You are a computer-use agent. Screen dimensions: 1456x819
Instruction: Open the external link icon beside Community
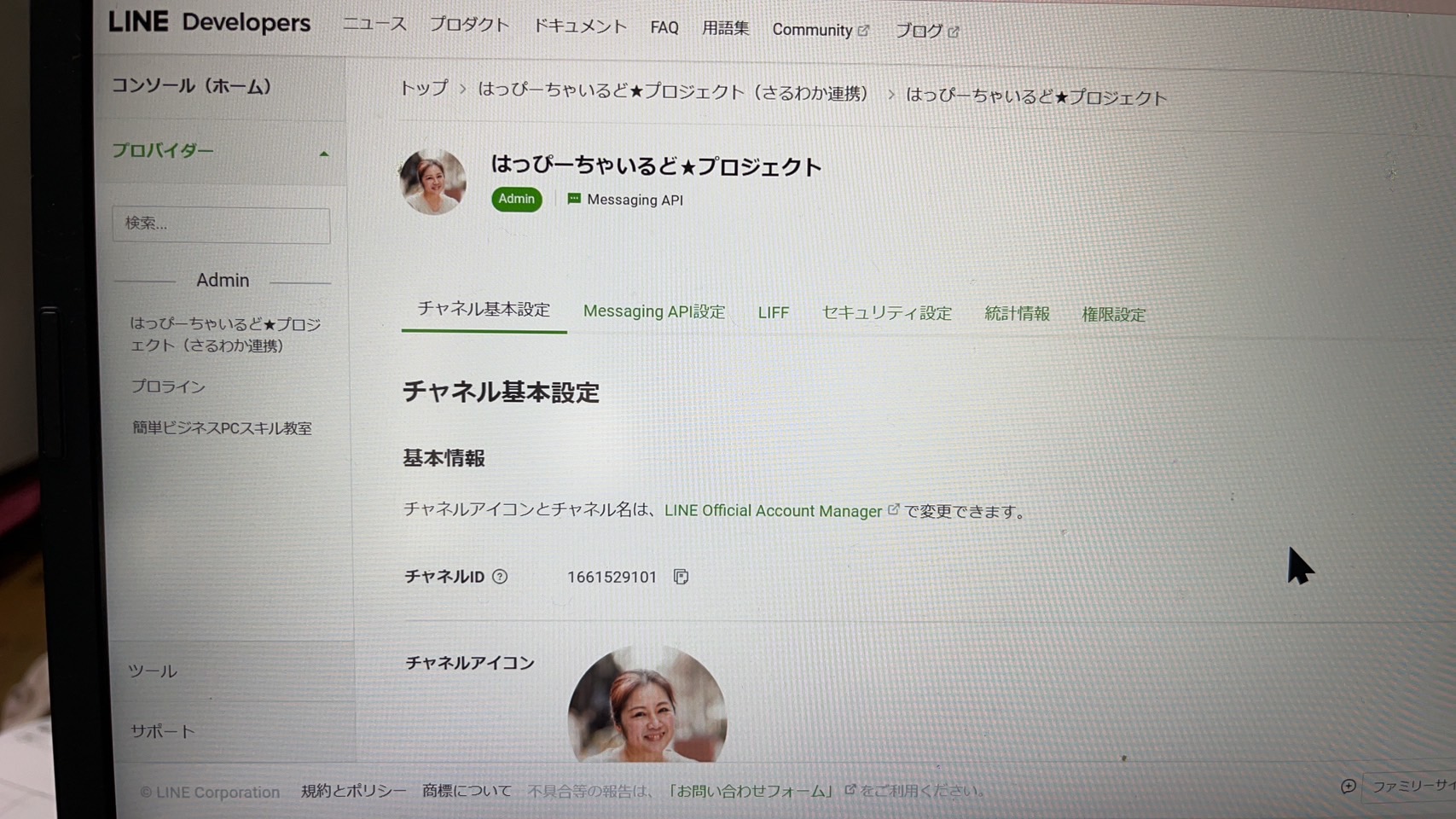point(863,30)
